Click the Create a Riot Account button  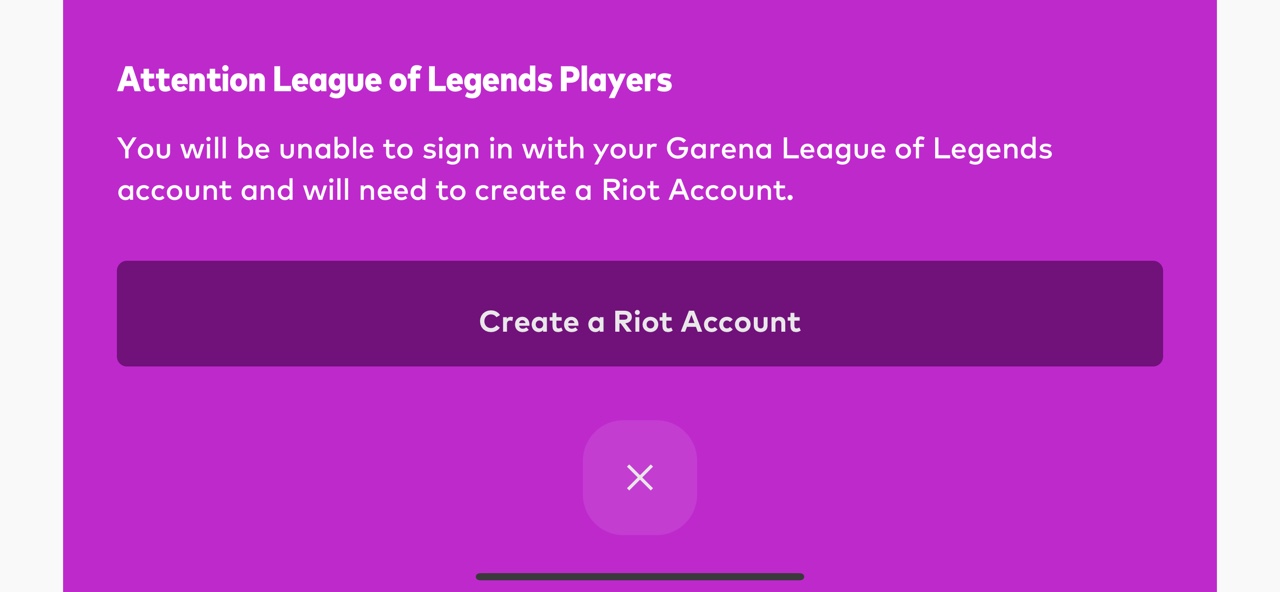click(x=640, y=314)
